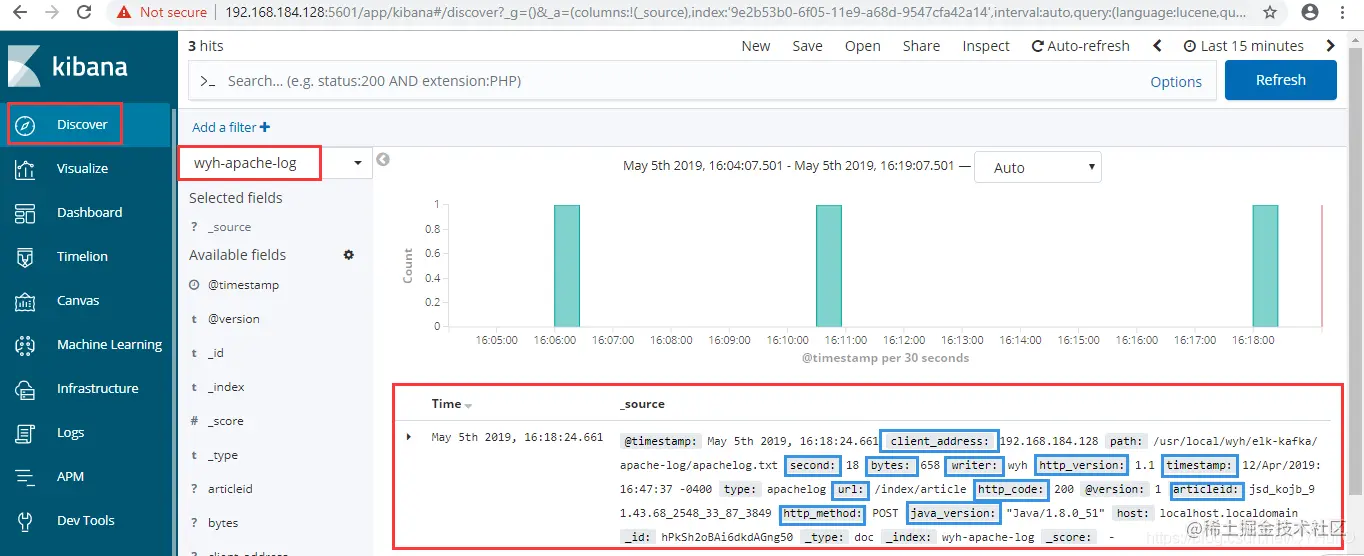The width and height of the screenshot is (1364, 556).
Task: Click Auto-refresh in the top menu
Action: pyautogui.click(x=1081, y=46)
